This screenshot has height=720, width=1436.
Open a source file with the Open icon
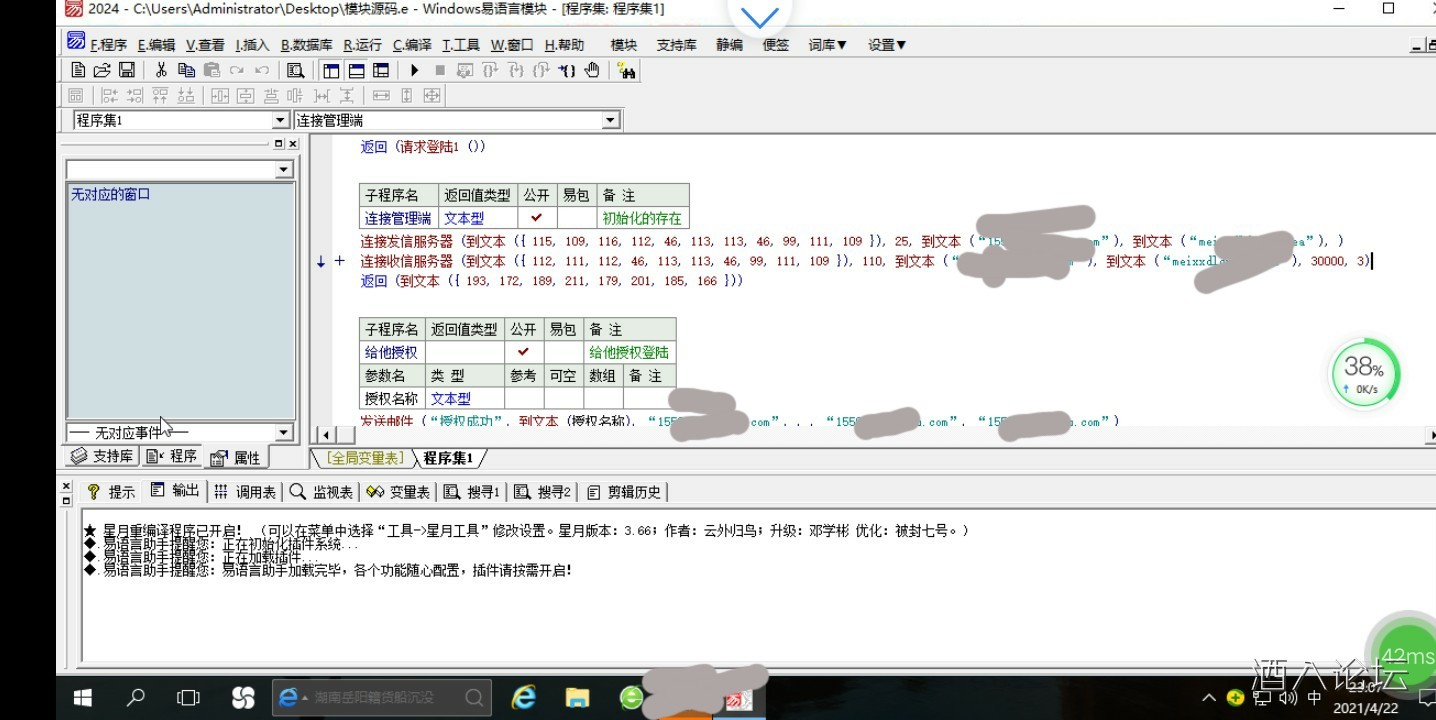[x=101, y=70]
